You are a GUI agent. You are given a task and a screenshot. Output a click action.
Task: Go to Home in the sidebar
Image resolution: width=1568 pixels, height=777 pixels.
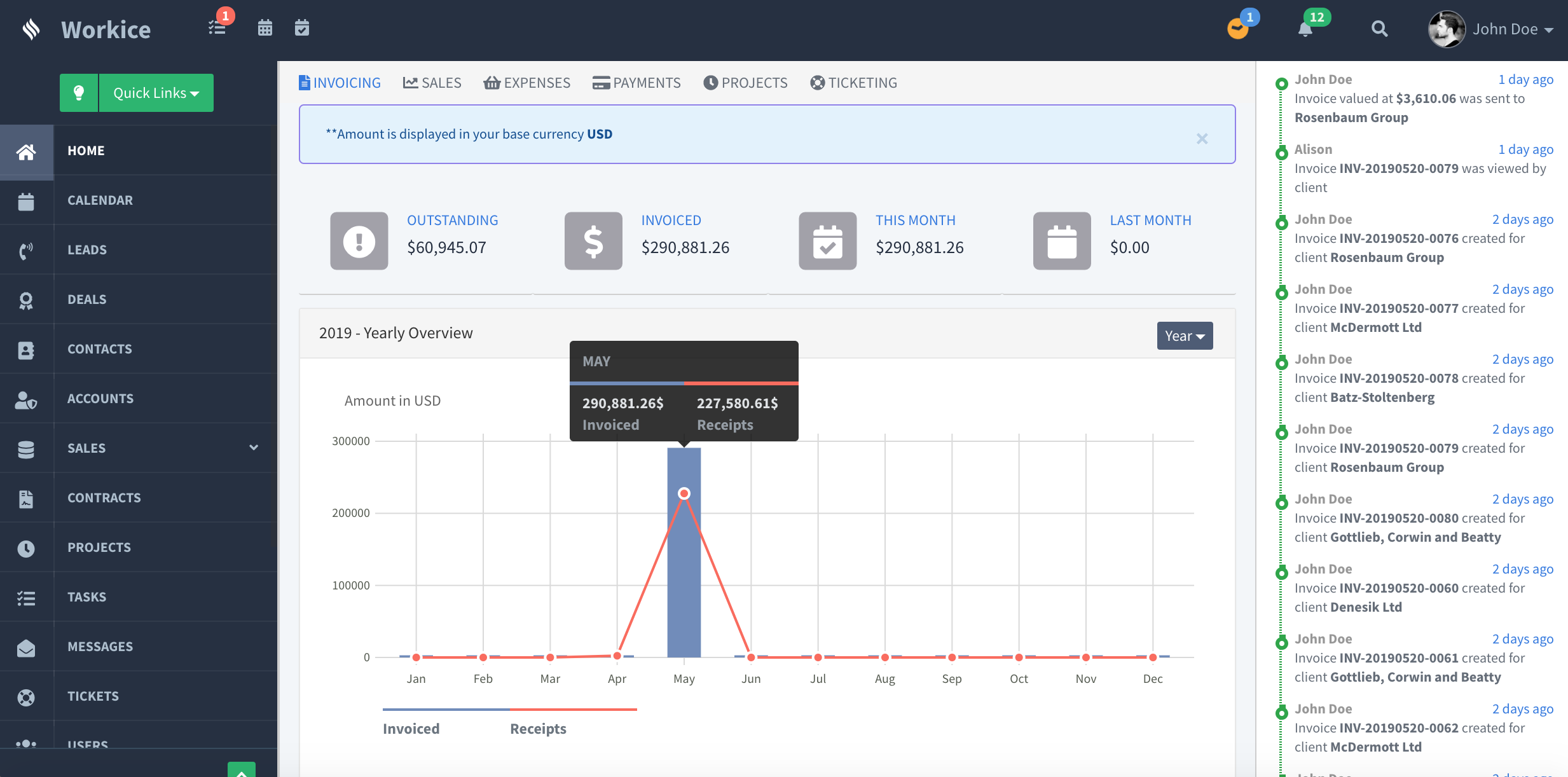click(86, 151)
